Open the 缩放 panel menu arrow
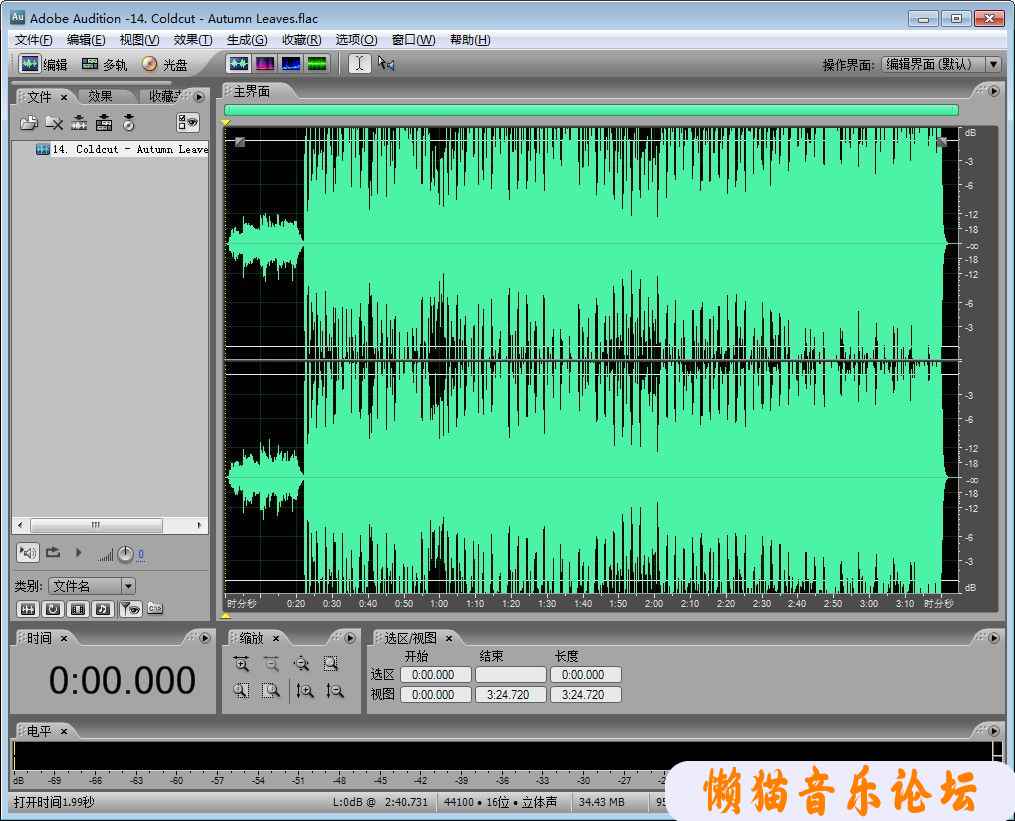 coord(350,638)
